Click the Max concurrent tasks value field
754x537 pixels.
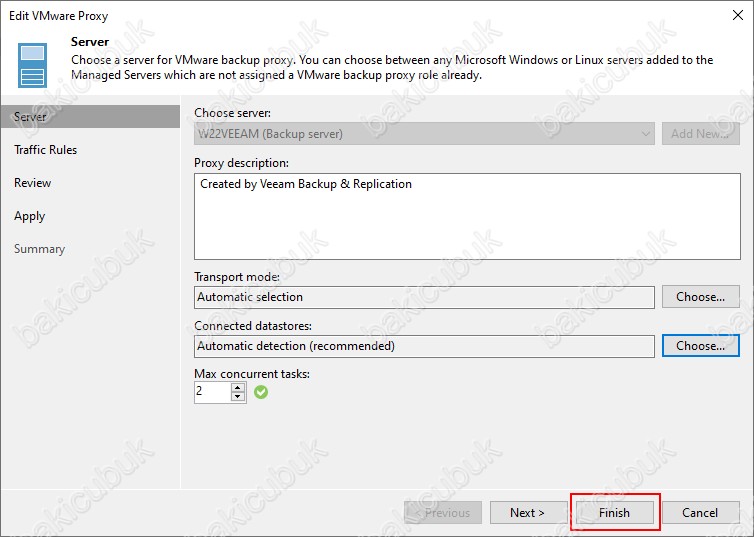(213, 392)
